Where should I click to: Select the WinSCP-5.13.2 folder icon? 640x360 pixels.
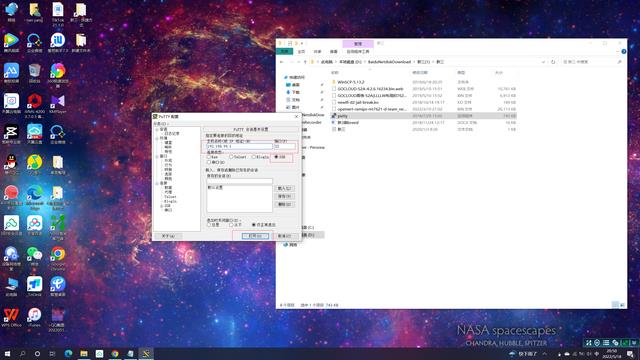334,82
